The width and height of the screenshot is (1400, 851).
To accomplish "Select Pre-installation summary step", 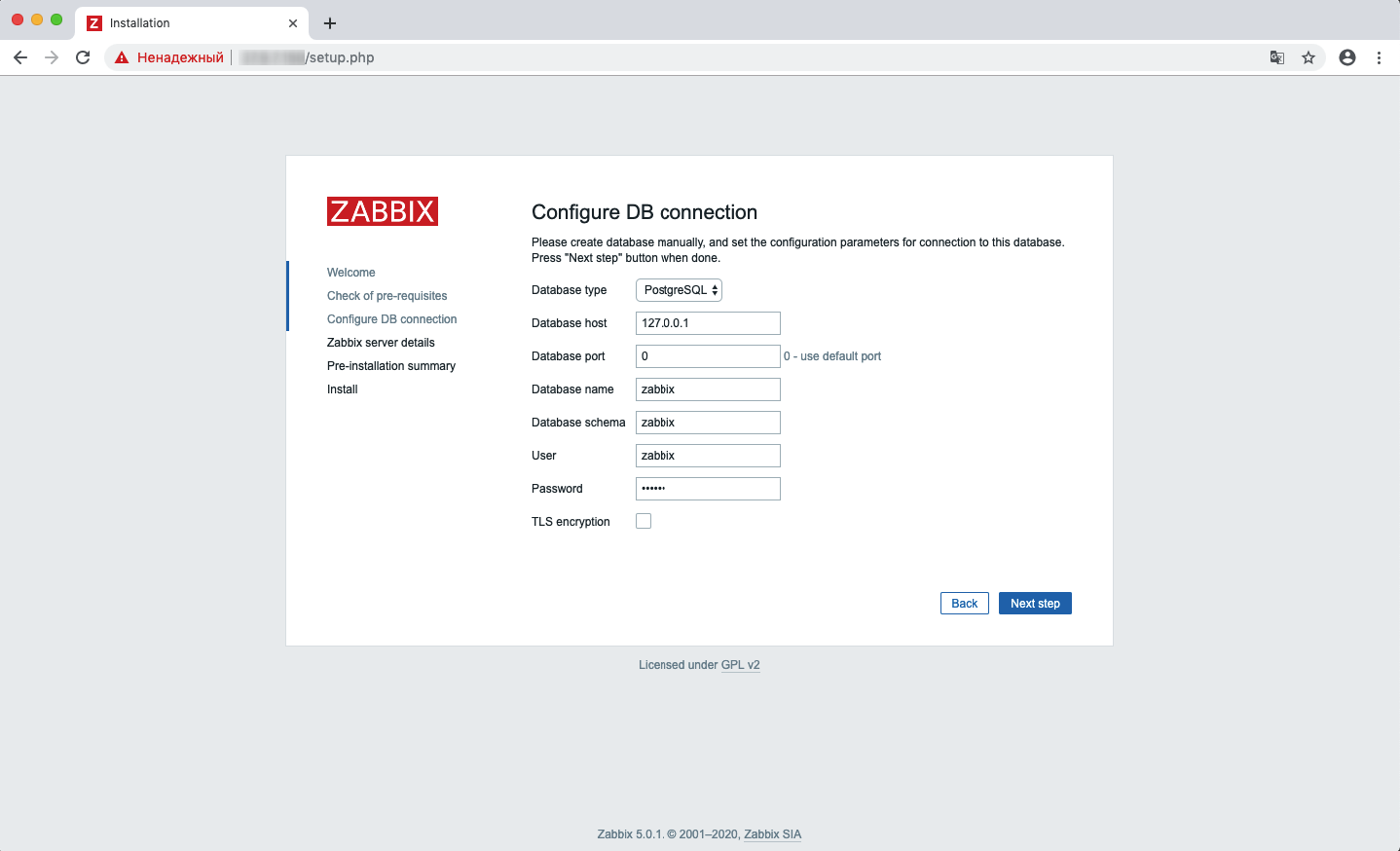I will click(391, 366).
